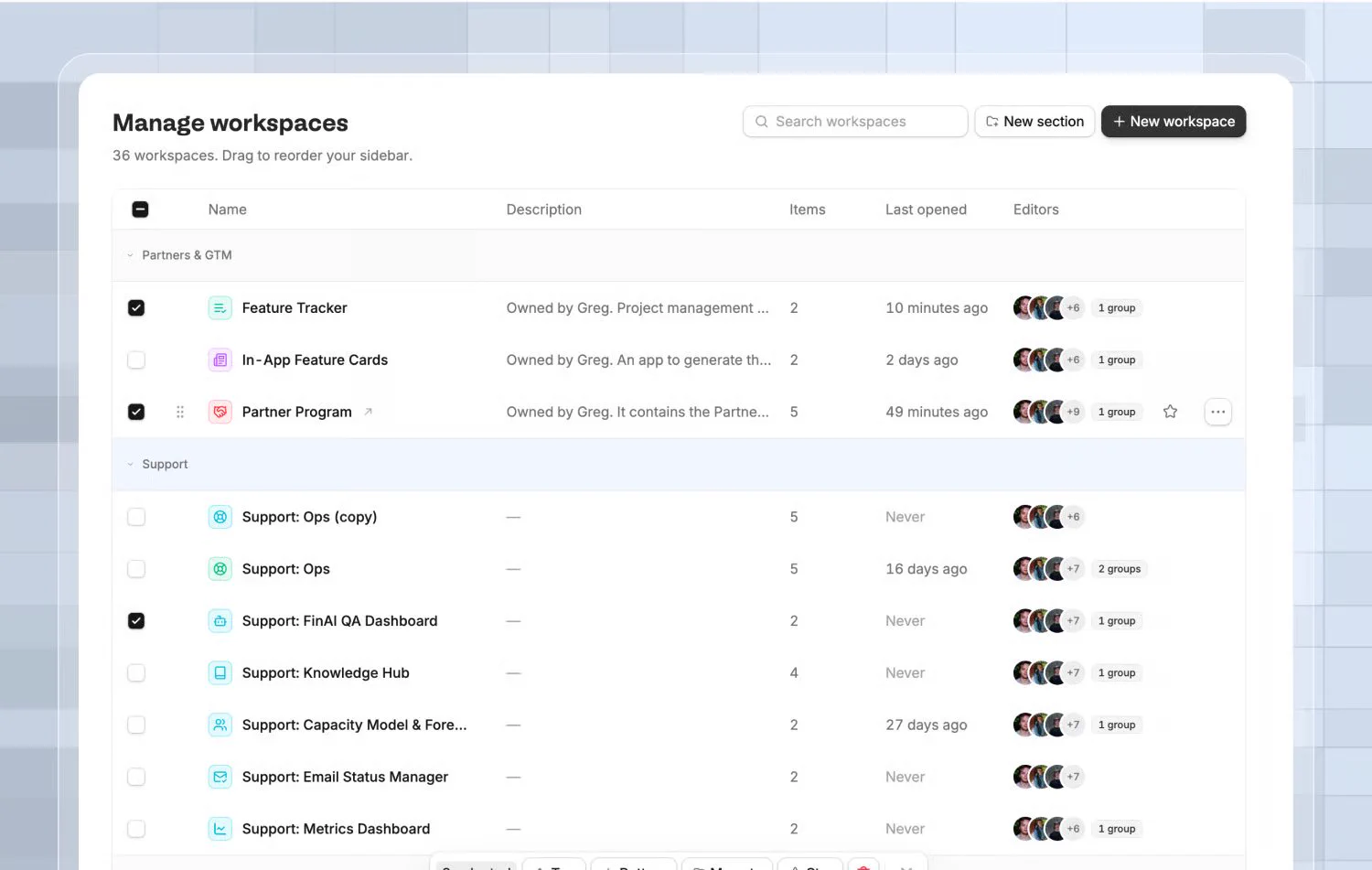Click the New workspace button
The image size is (1372, 870).
1174,122
